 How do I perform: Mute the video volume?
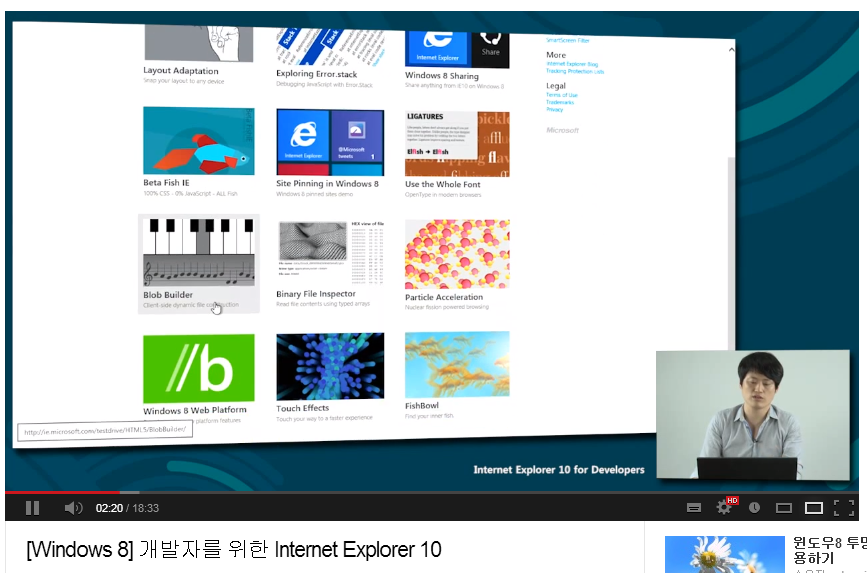click(73, 508)
